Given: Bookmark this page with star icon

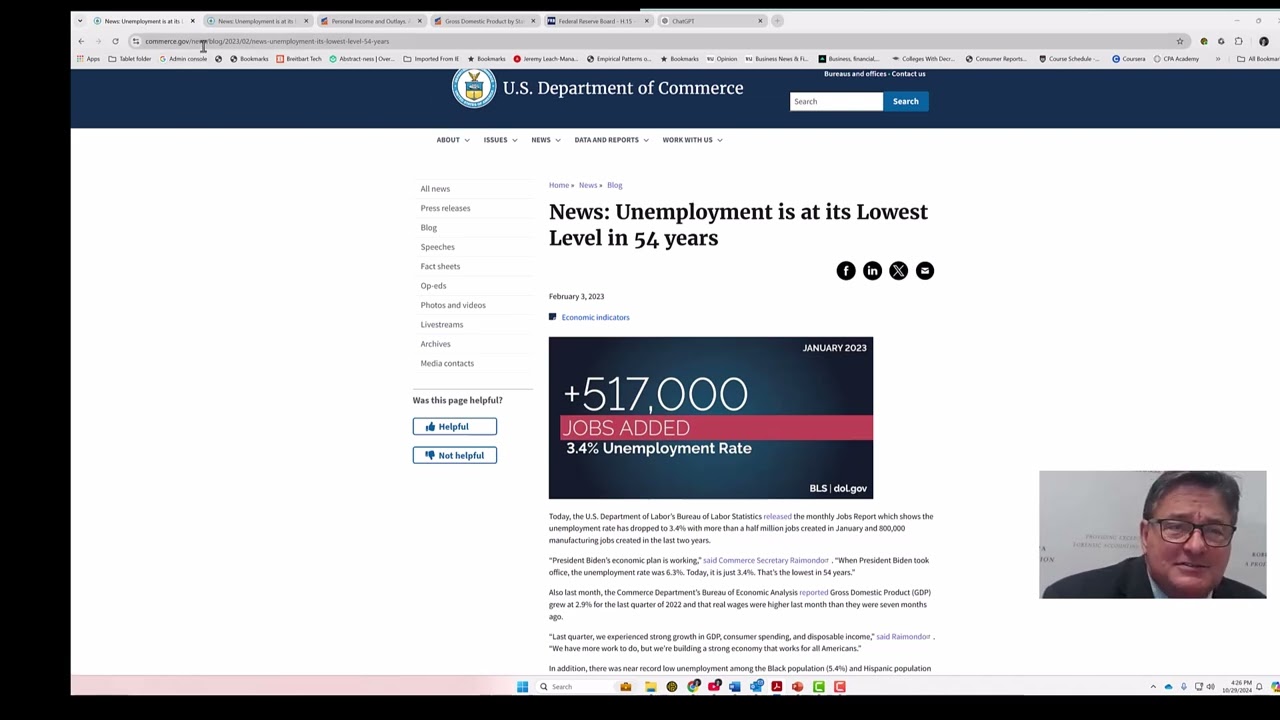Looking at the screenshot, I should 1180,41.
